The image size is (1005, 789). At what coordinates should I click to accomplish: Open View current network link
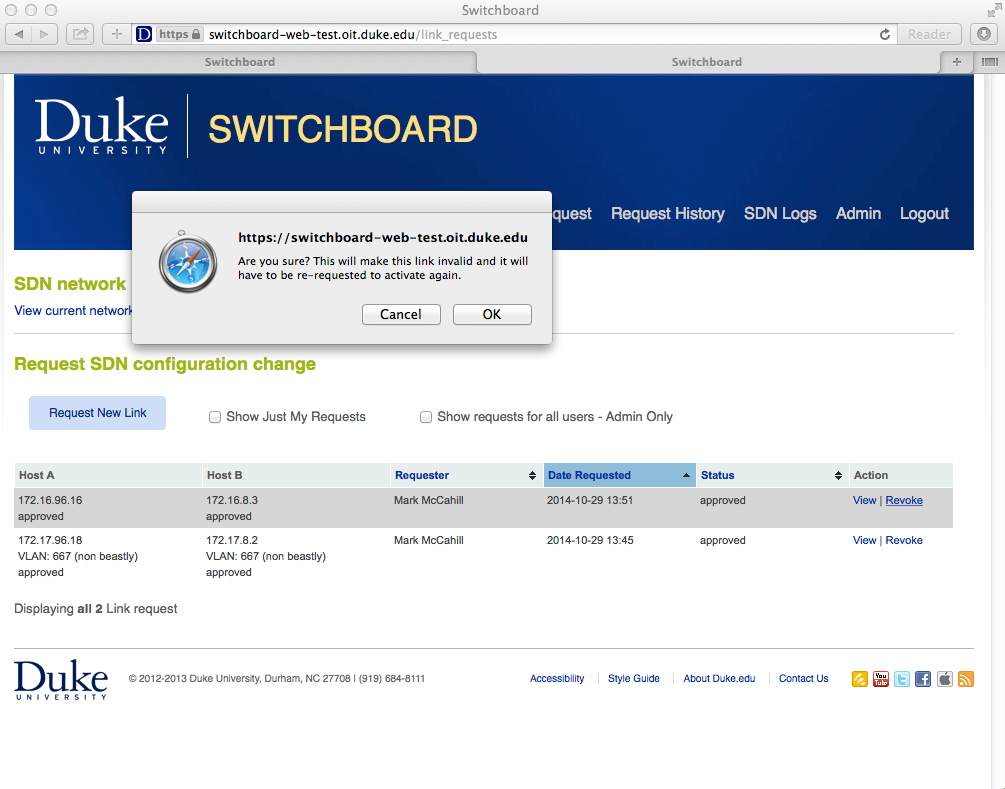point(73,310)
